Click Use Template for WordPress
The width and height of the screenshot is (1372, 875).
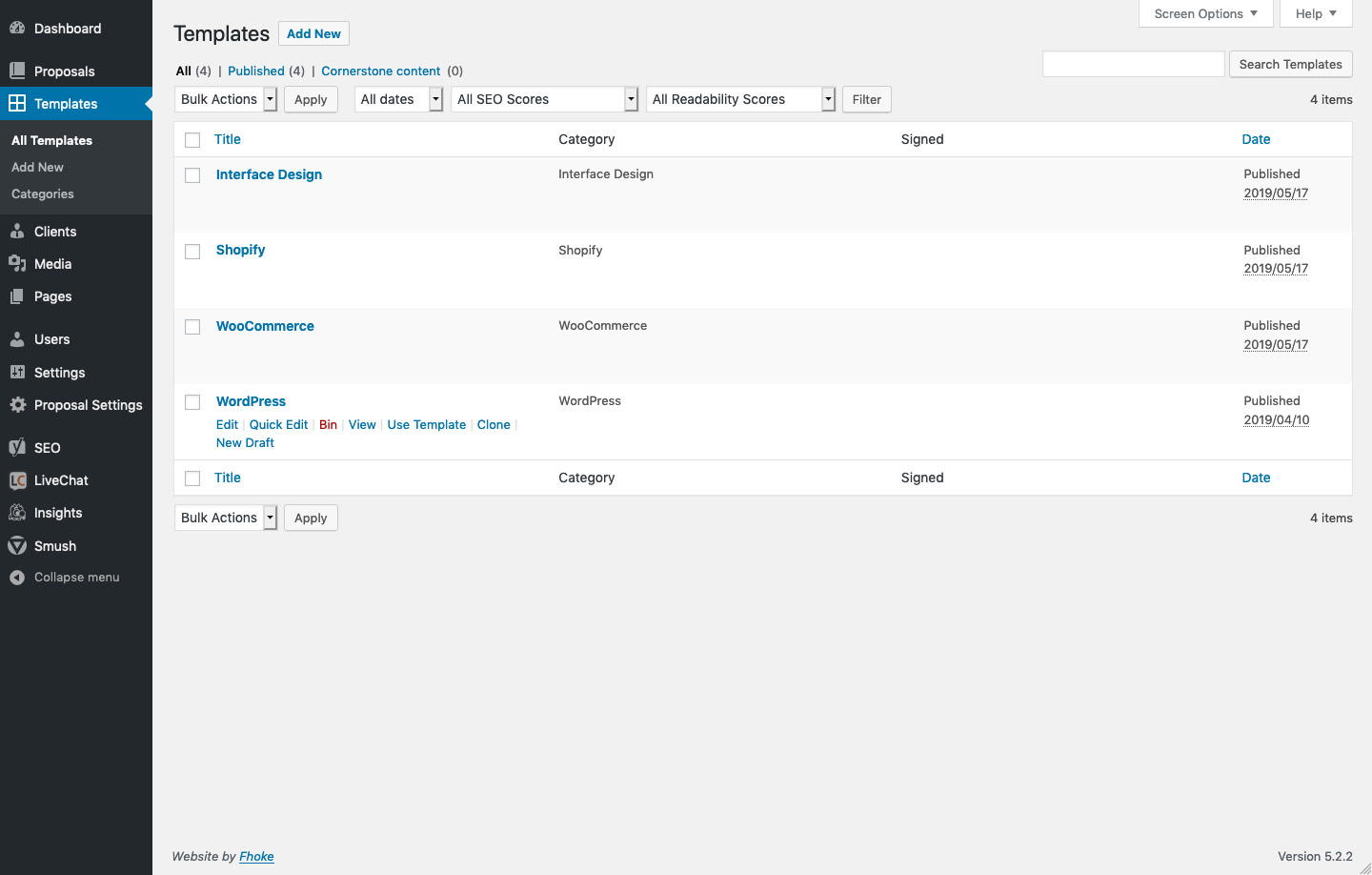coord(427,424)
